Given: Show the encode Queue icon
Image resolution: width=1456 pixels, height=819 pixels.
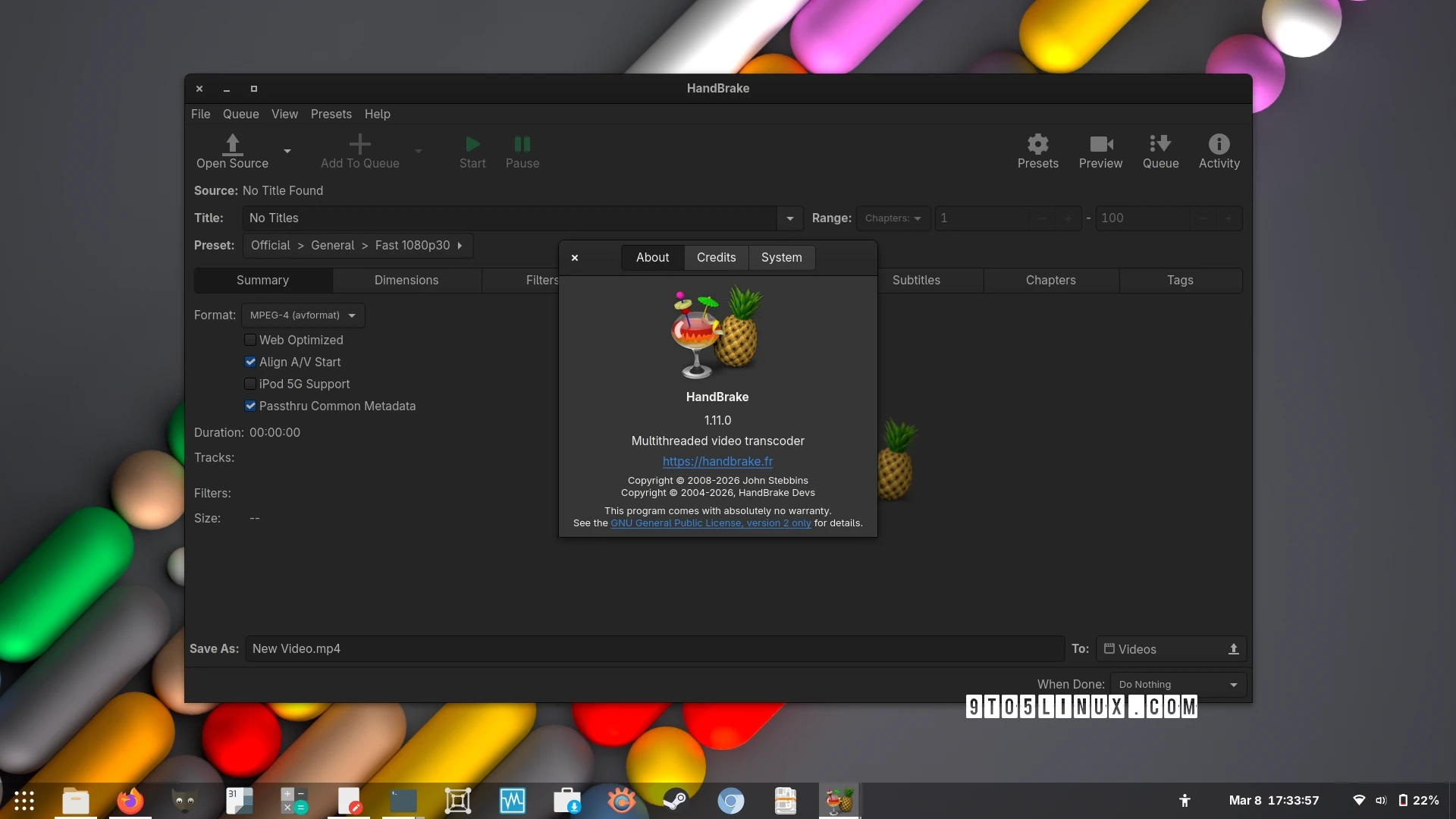Looking at the screenshot, I should [x=1160, y=151].
